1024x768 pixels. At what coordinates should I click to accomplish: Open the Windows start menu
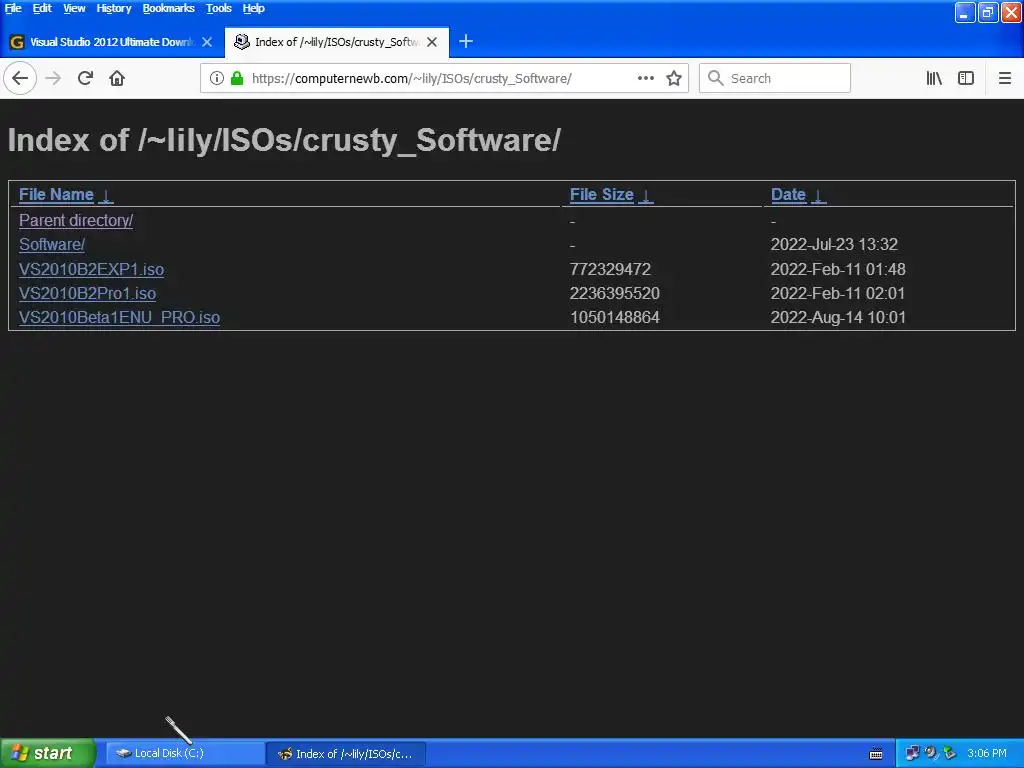pyautogui.click(x=48, y=753)
